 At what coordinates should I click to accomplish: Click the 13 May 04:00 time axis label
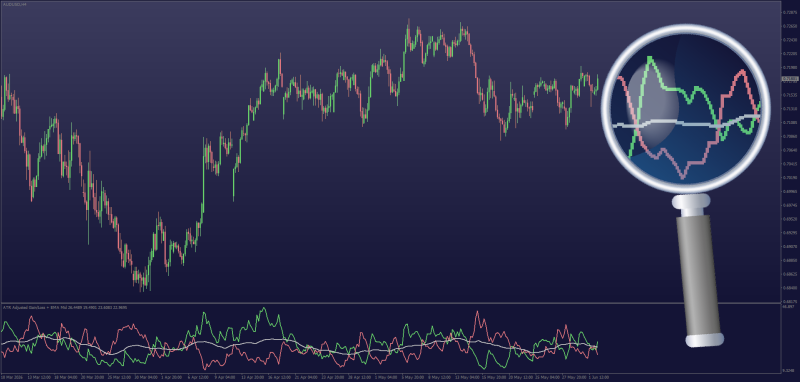coord(468,377)
